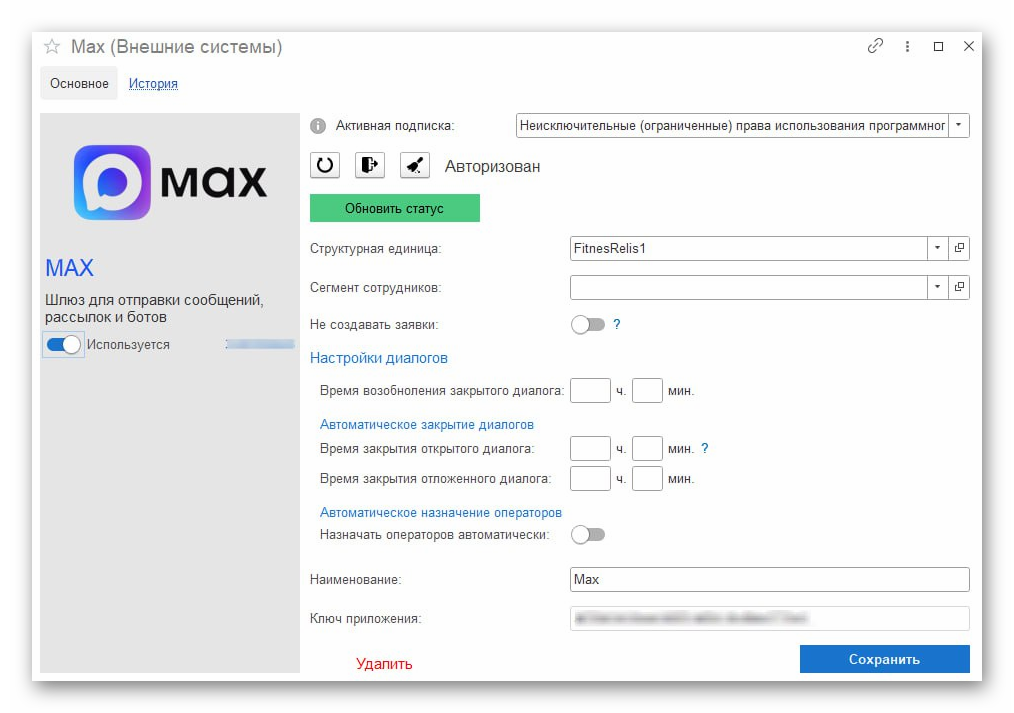Click the refresh circular arrow icon
The image size is (1014, 713).
coord(325,165)
